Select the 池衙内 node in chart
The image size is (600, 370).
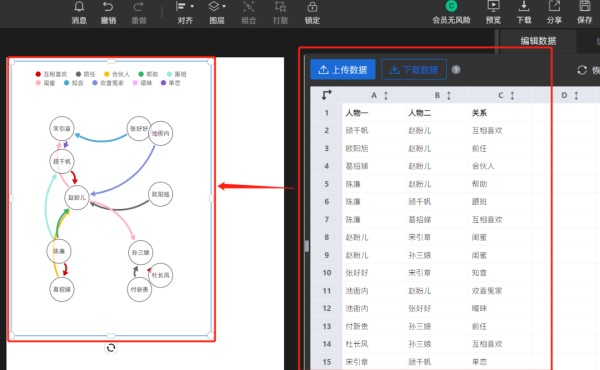161,133
